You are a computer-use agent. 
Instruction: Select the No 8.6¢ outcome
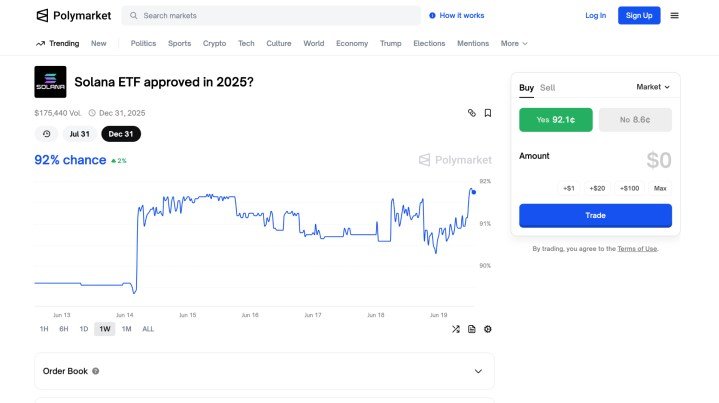click(635, 120)
